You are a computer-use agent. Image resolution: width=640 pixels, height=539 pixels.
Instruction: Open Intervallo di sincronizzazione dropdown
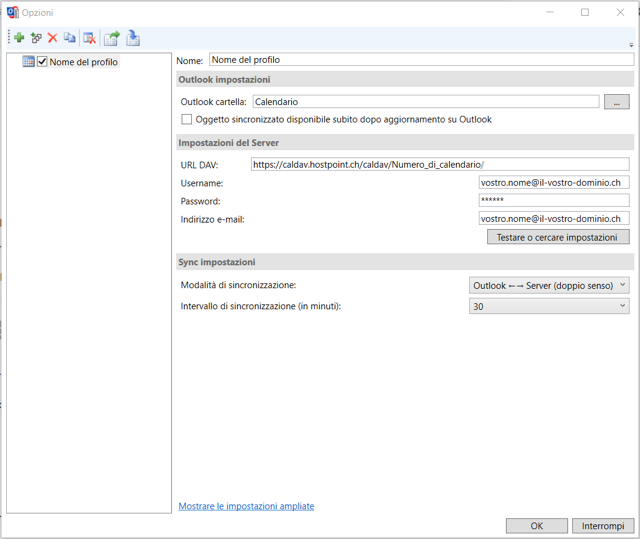pos(549,306)
